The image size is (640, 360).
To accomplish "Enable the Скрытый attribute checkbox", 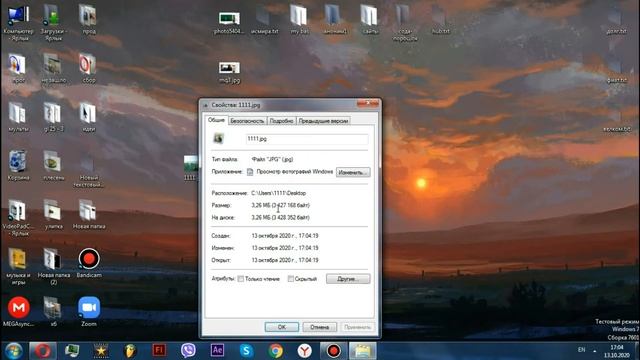I will (291, 279).
